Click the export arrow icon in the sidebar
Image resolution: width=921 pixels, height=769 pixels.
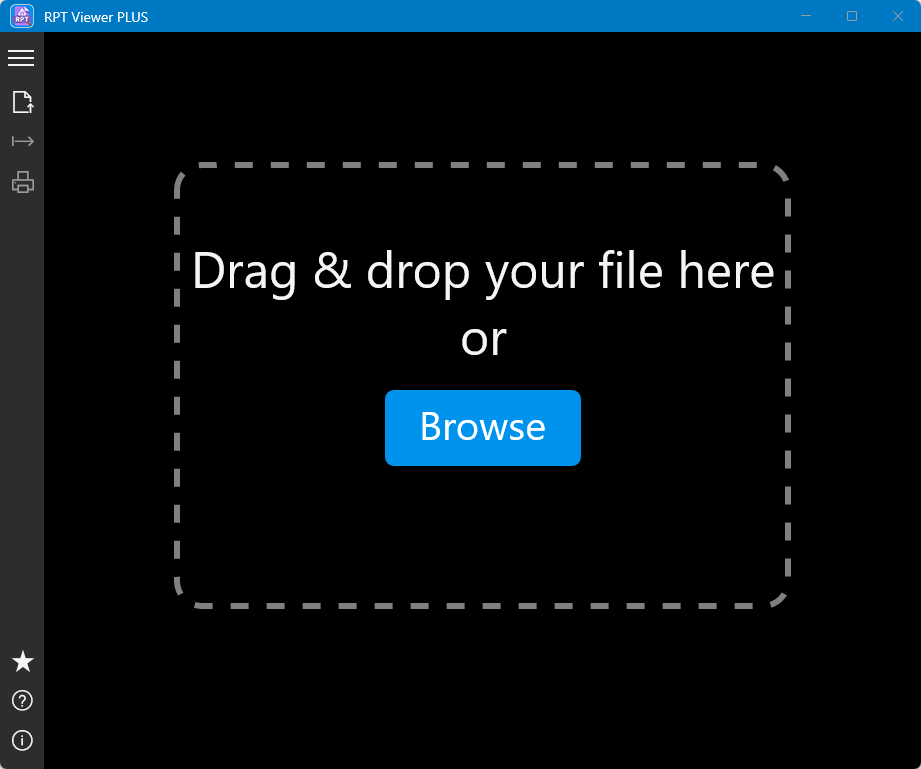coord(22,141)
